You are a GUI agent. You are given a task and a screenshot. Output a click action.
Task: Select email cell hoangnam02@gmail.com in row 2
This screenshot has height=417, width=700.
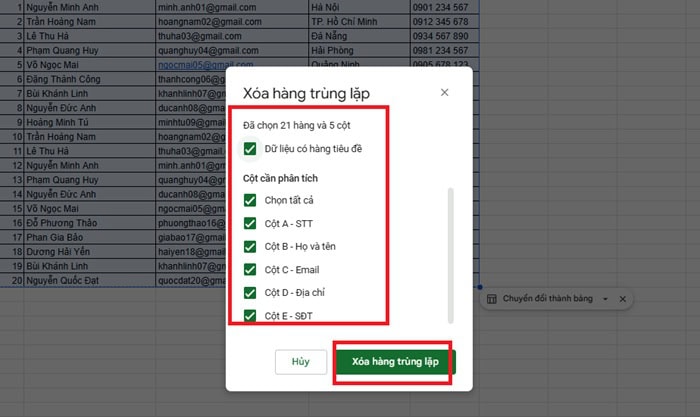click(232, 21)
